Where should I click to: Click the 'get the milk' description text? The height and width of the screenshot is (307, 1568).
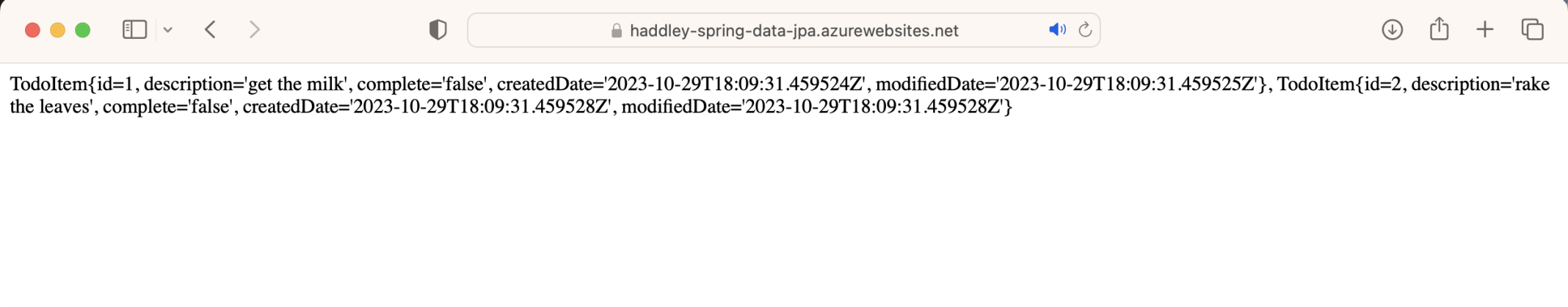[297, 84]
